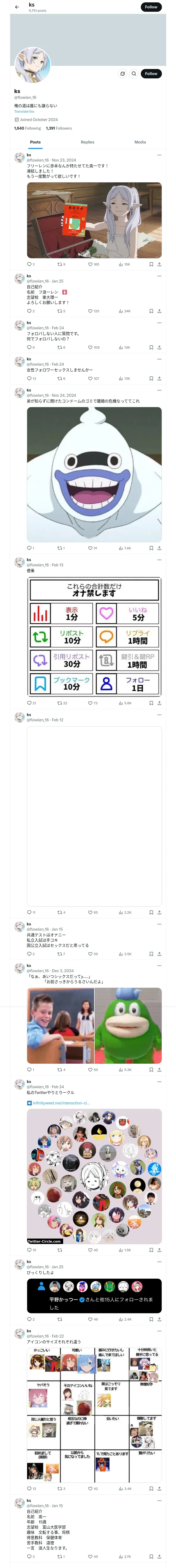The height and width of the screenshot is (1568, 176).
Task: Click the Grok icon beside the search icon
Action: click(122, 74)
